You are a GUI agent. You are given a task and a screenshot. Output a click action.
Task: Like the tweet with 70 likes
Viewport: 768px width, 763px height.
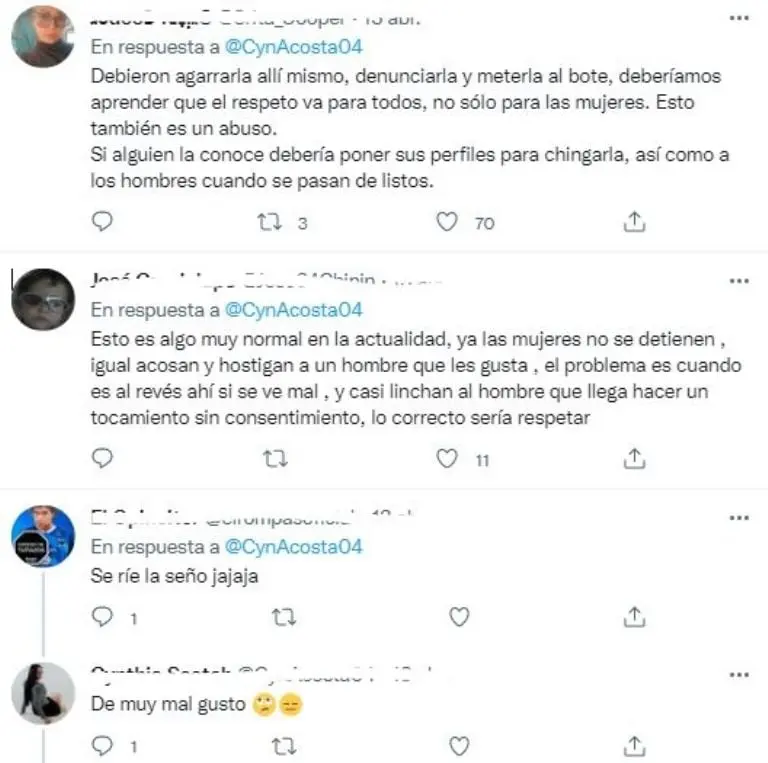[447, 221]
